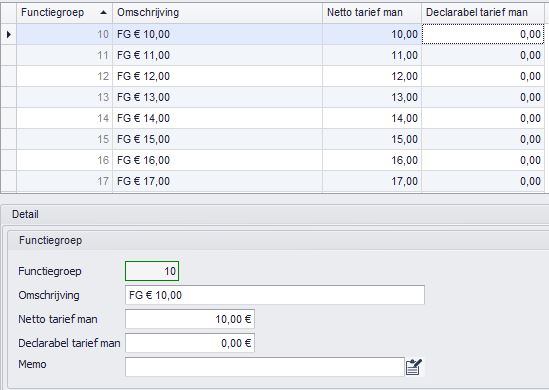Click focused declarabel tarief cell of row 10
The width and height of the screenshot is (549, 390).
pos(483,34)
